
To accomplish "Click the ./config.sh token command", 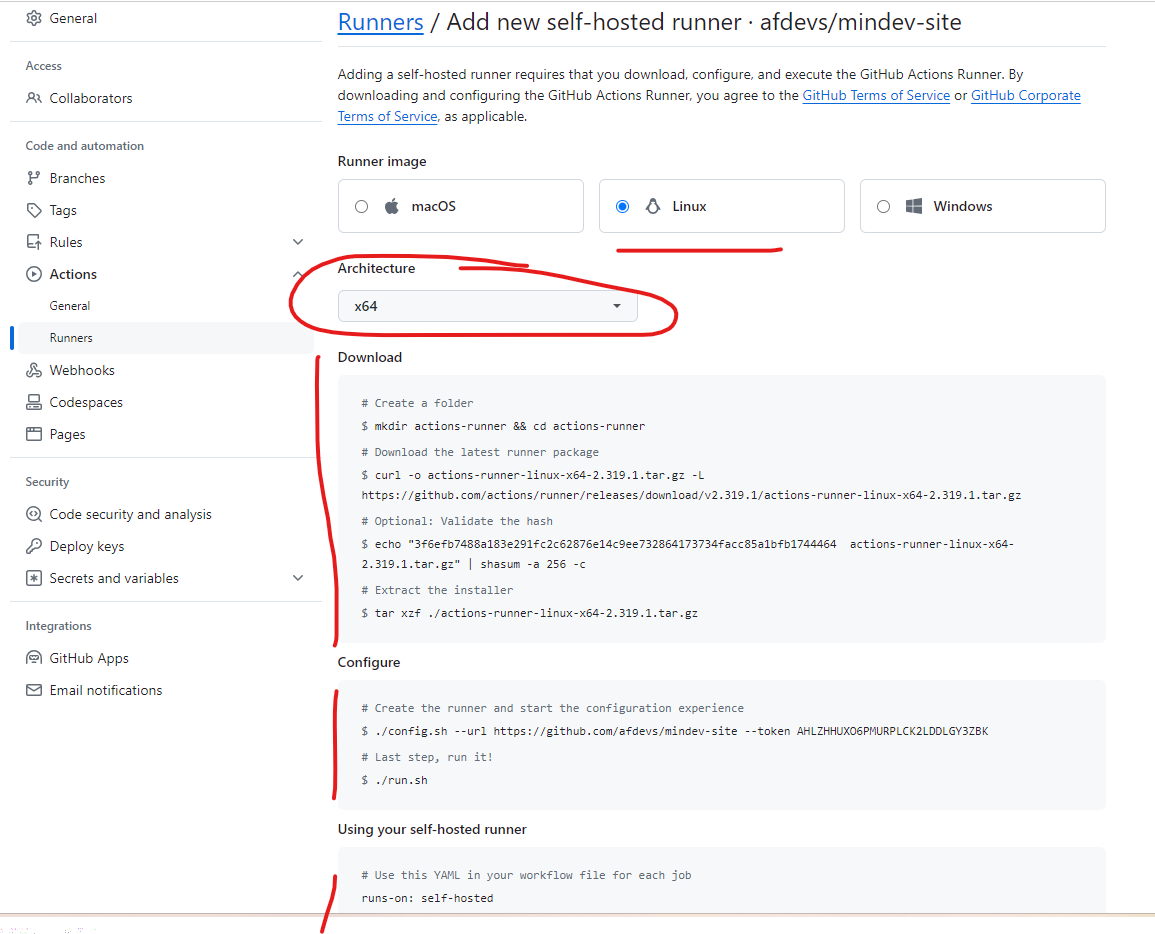I will (x=675, y=731).
